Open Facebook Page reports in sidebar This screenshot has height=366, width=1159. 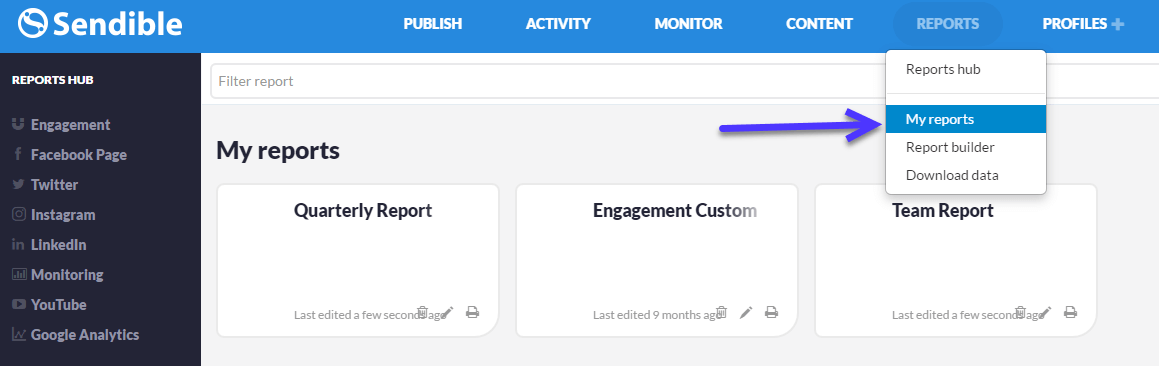click(x=78, y=155)
